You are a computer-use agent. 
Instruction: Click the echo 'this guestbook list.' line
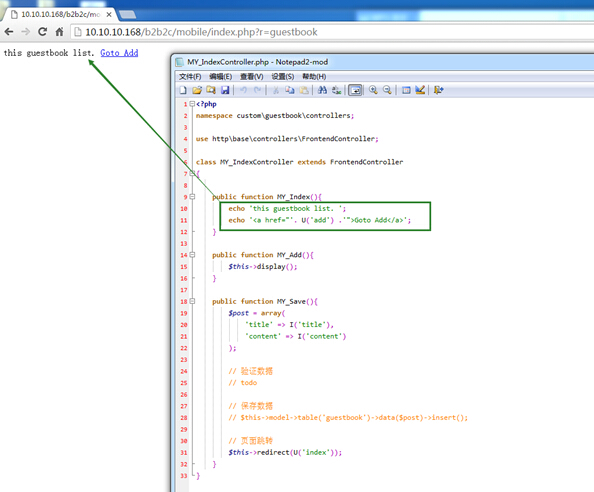pyautogui.click(x=287, y=208)
